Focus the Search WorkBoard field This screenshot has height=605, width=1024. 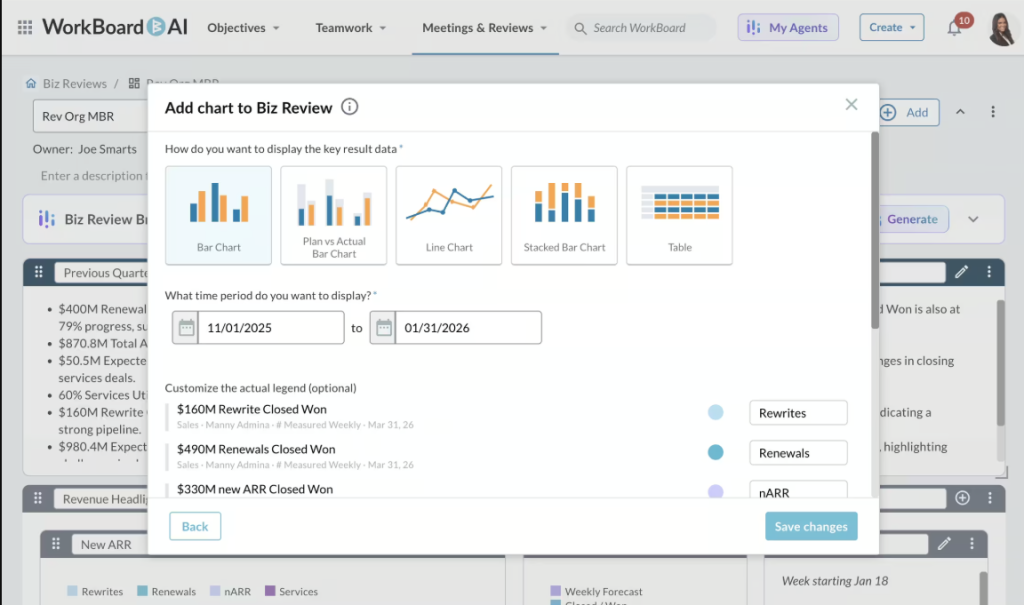pos(640,27)
